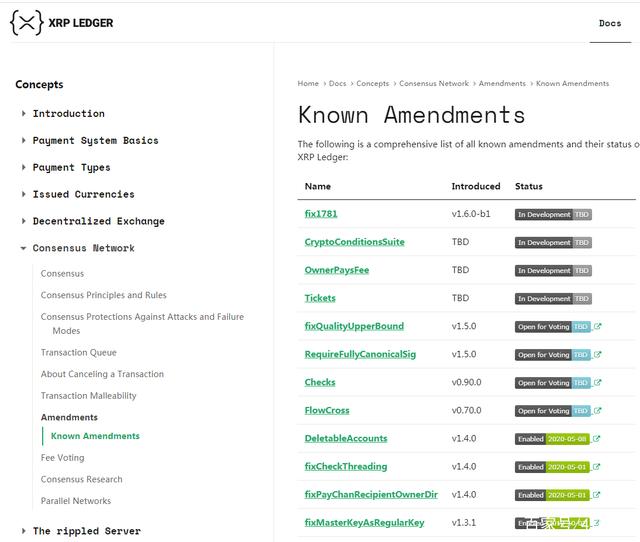Open Consensus Protections Against Attacks page

(x=142, y=324)
